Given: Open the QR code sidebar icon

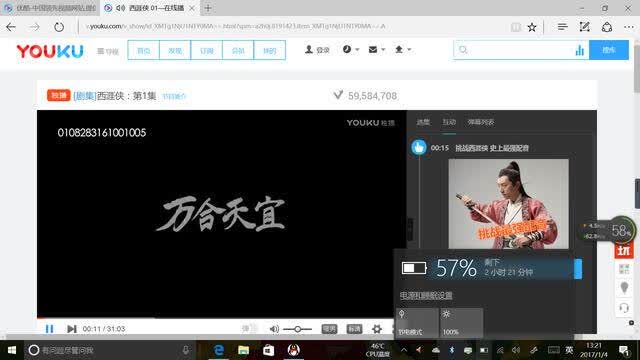Looking at the screenshot, I should [x=624, y=269].
